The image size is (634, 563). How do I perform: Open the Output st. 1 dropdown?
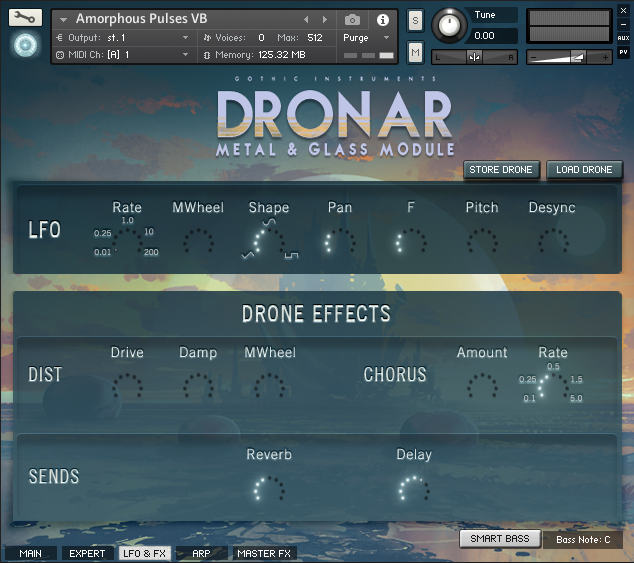pyautogui.click(x=123, y=38)
